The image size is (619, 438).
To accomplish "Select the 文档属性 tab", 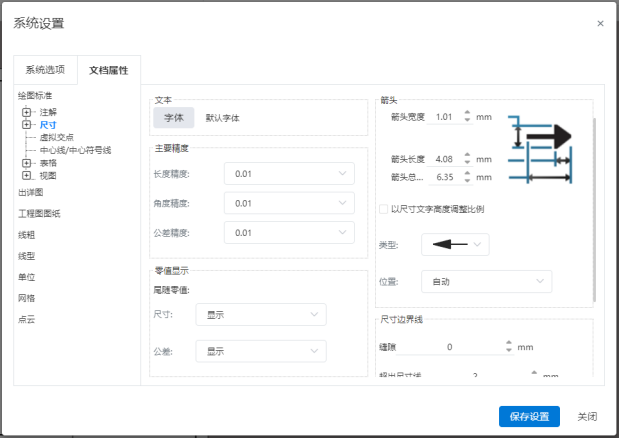I will [109, 70].
